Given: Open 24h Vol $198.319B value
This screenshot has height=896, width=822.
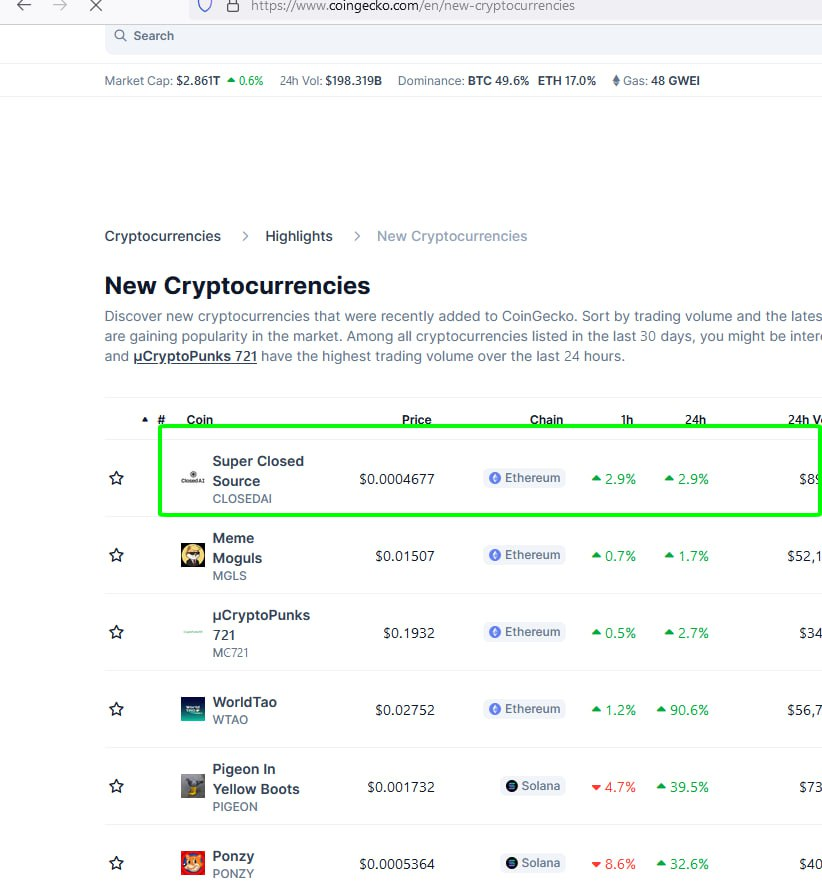Looking at the screenshot, I should (x=353, y=81).
